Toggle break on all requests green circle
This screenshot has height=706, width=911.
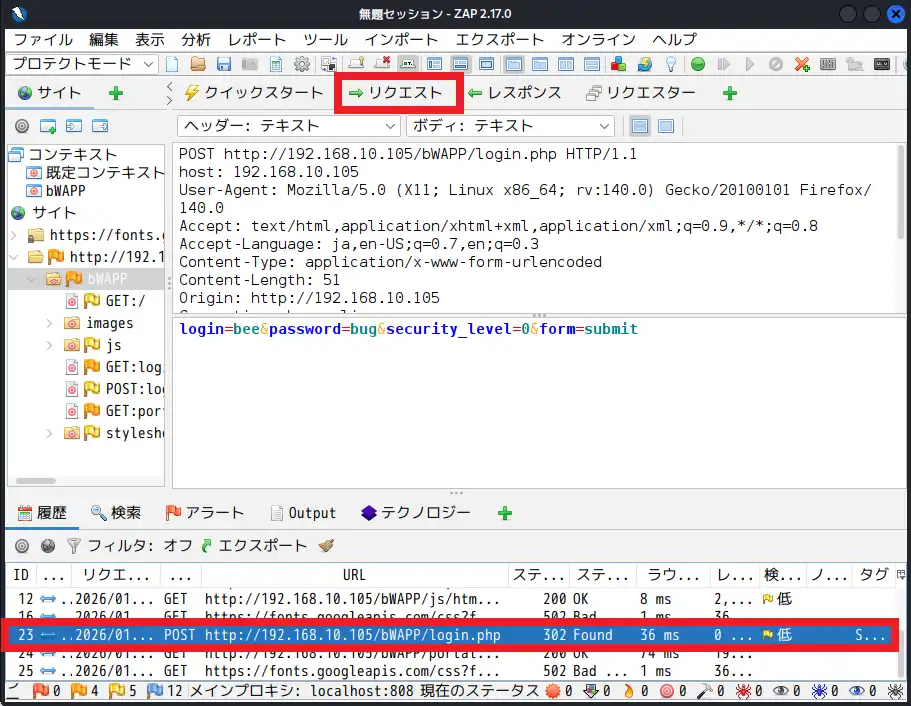pyautogui.click(x=698, y=63)
